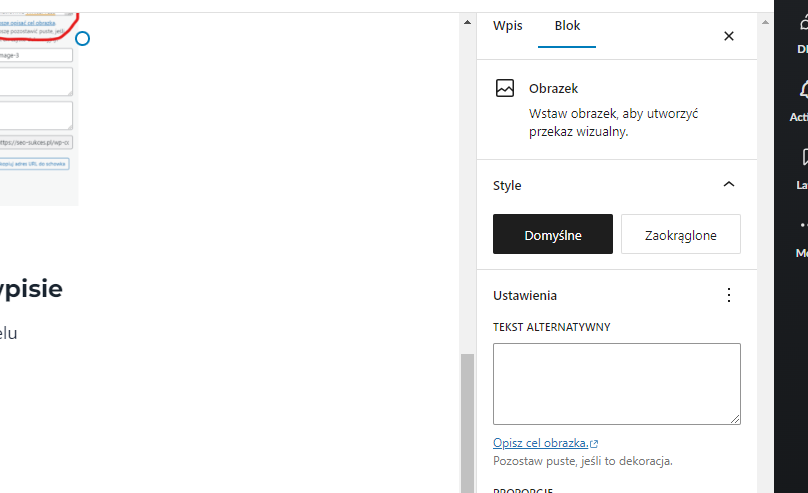
Task: Click the Ustawienia section heading
Action: 525,295
